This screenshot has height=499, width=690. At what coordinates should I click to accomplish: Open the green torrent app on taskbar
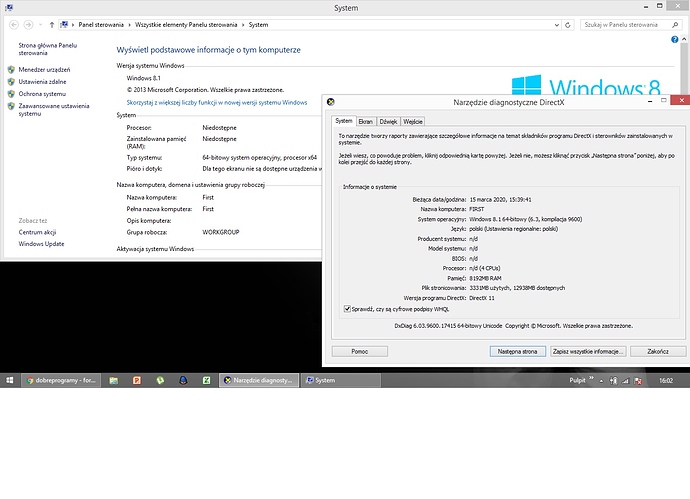click(160, 381)
